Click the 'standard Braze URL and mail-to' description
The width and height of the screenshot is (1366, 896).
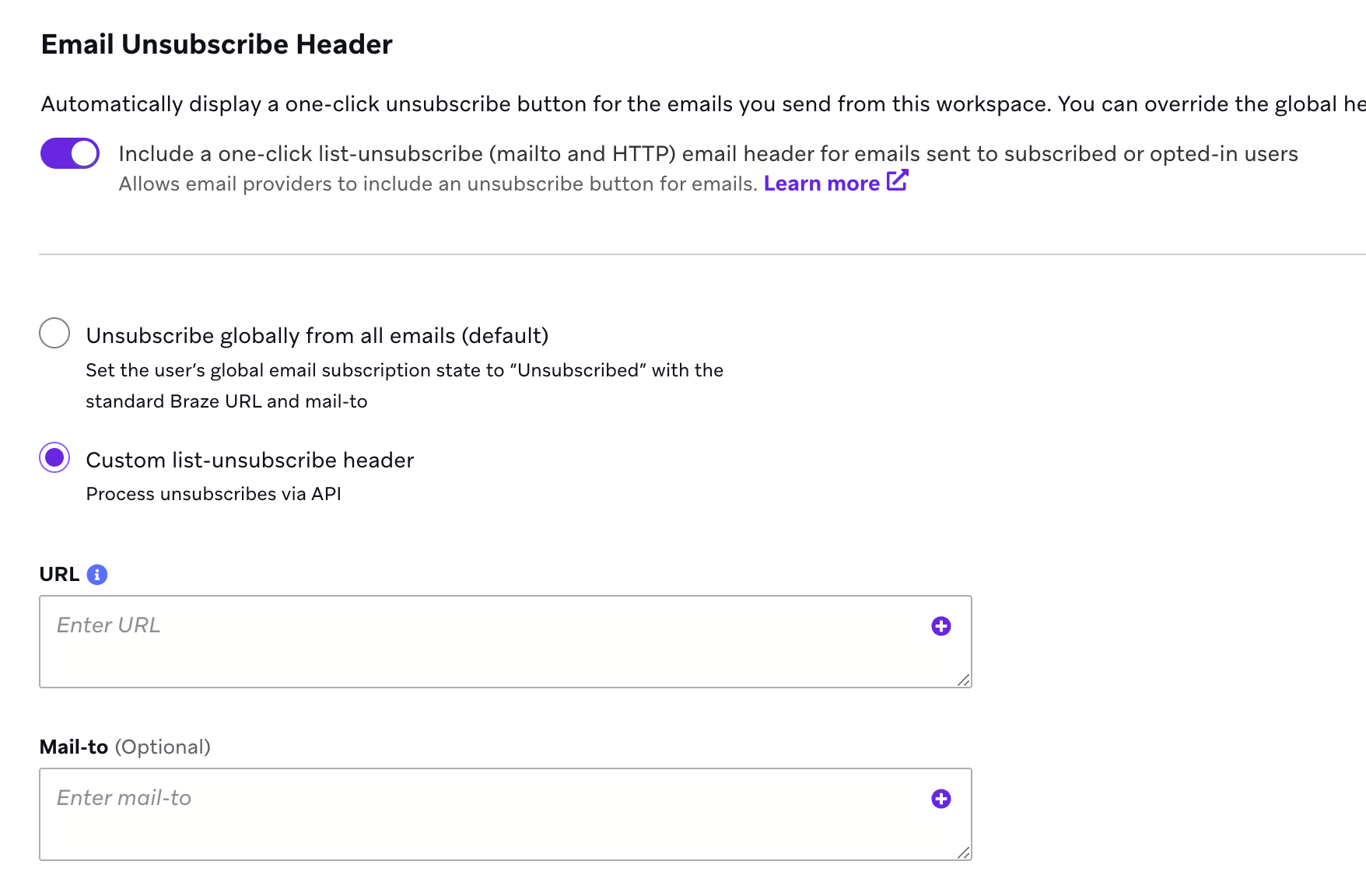(x=226, y=401)
